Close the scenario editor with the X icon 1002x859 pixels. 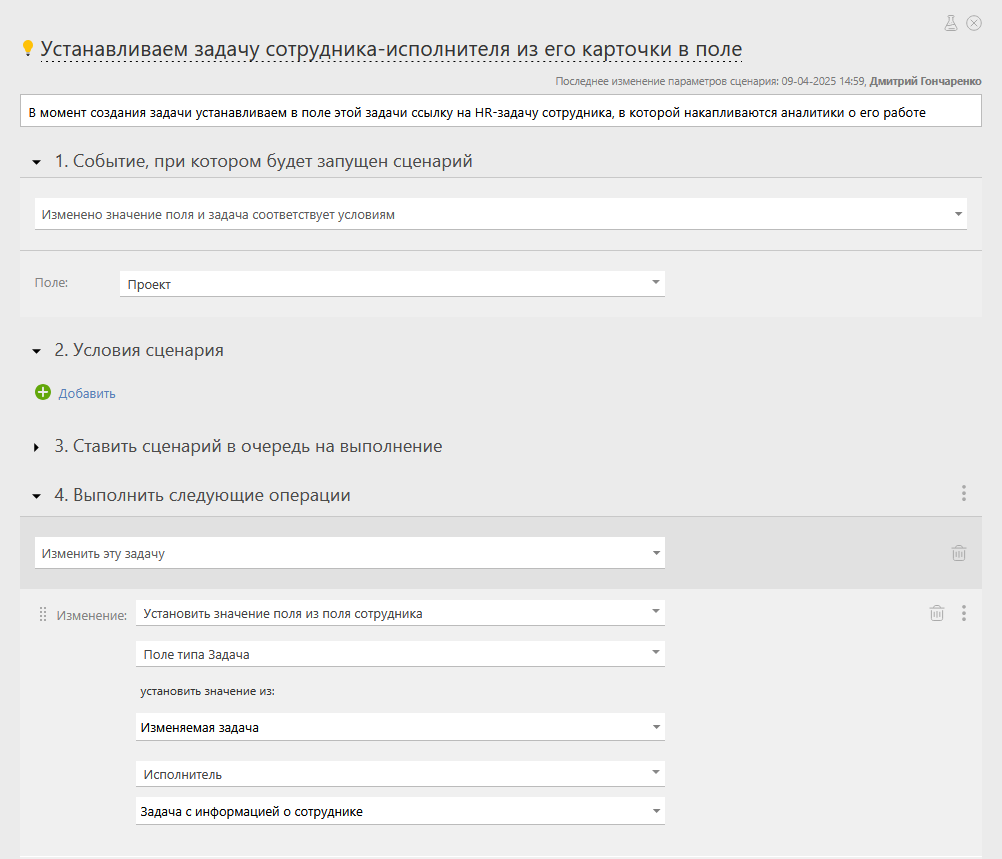point(974,24)
